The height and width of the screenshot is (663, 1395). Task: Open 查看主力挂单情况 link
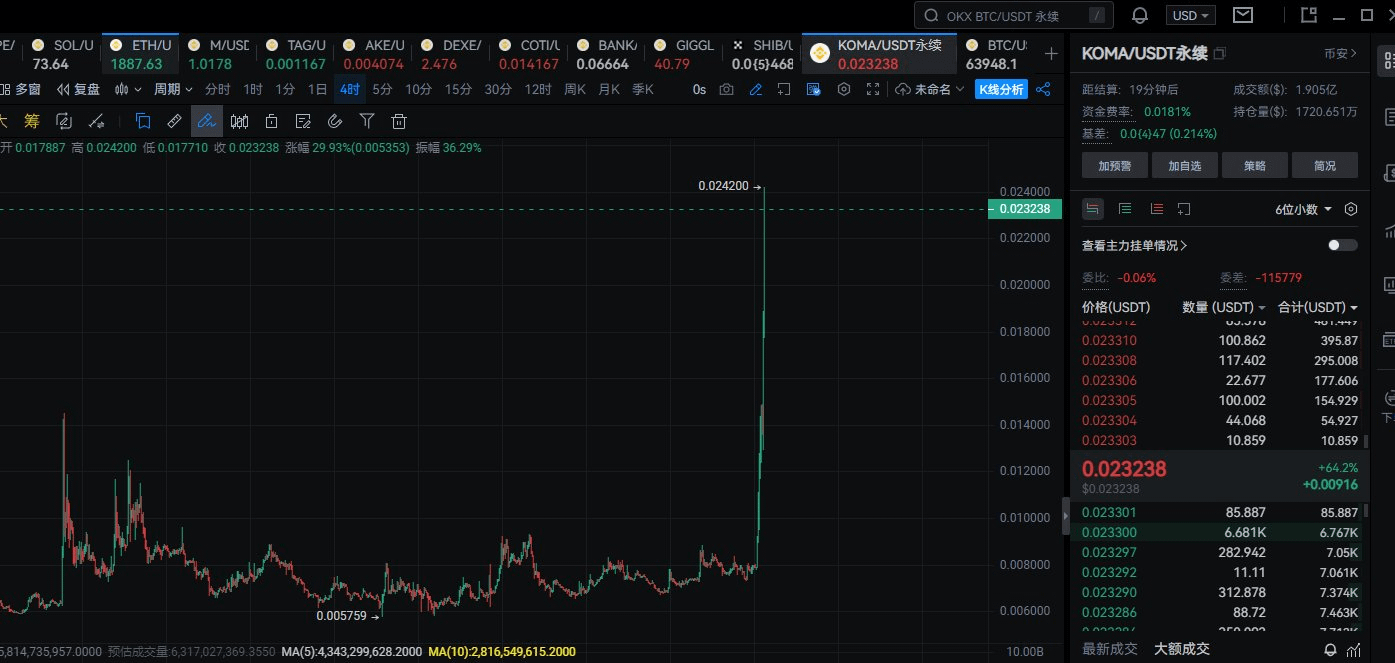click(x=1134, y=245)
